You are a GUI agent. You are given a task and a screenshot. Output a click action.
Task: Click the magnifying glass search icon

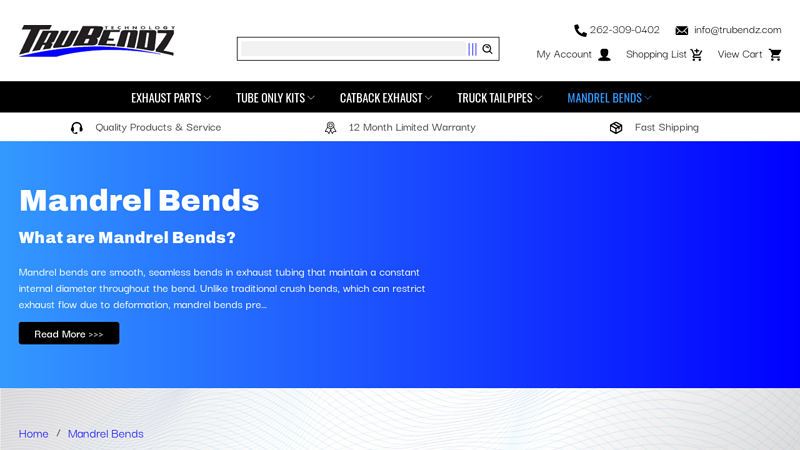487,49
